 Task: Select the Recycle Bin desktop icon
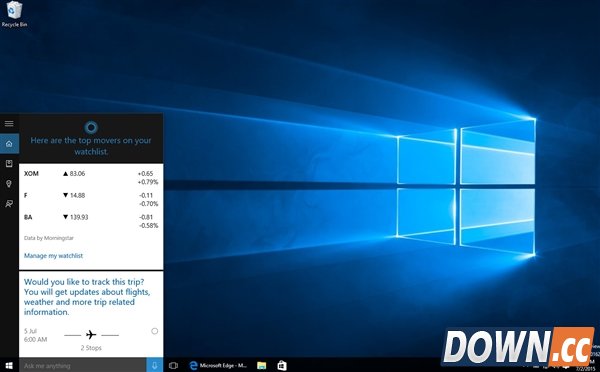14,14
